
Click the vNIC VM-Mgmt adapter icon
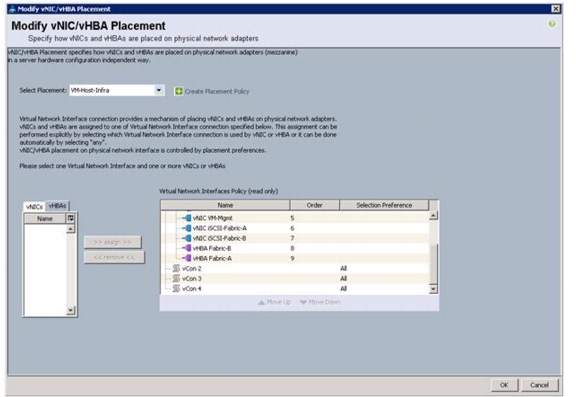[188, 218]
